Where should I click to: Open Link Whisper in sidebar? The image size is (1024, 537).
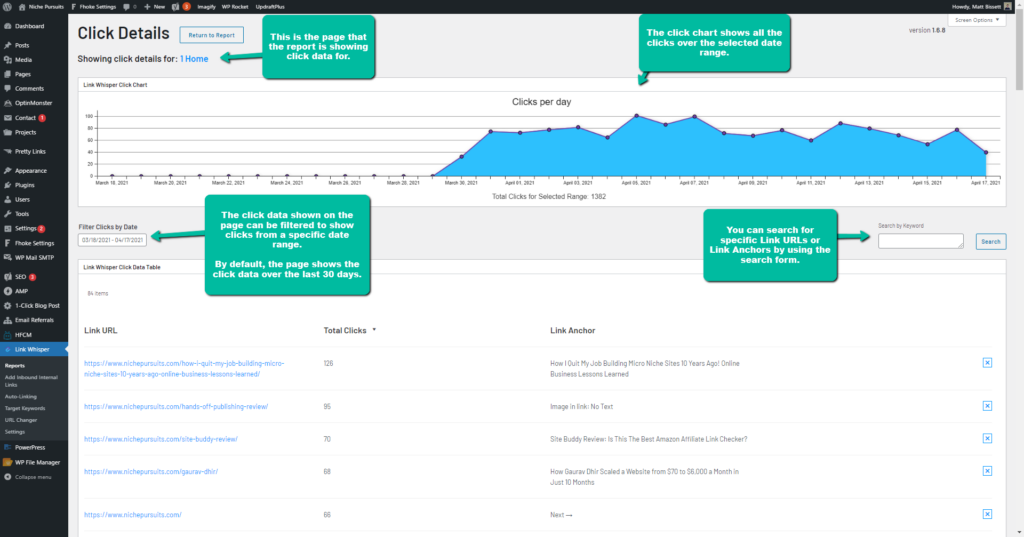coord(32,349)
